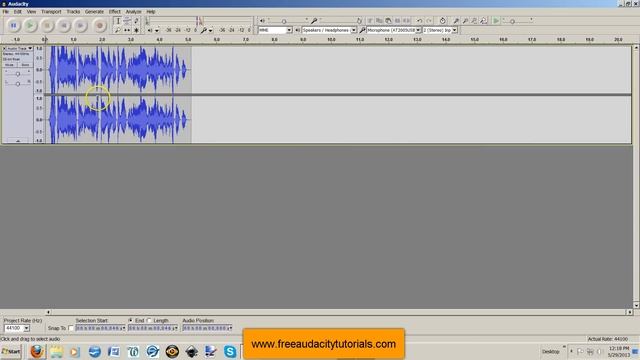Click the horizontal scrollbar right arrow
The height and width of the screenshot is (360, 640).
point(629,312)
